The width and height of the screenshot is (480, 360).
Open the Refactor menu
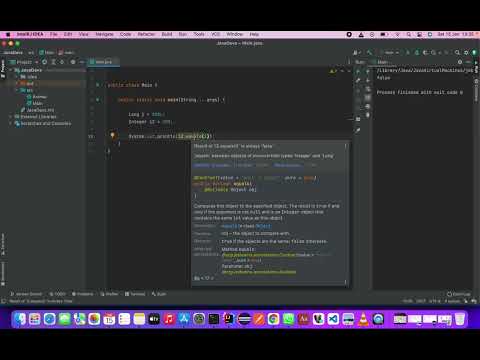pyautogui.click(x=146, y=34)
